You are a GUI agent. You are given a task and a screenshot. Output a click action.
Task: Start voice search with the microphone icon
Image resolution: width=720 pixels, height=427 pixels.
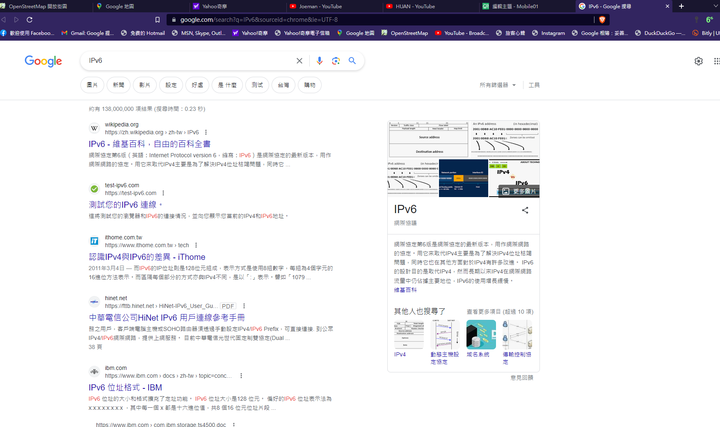[x=320, y=61]
